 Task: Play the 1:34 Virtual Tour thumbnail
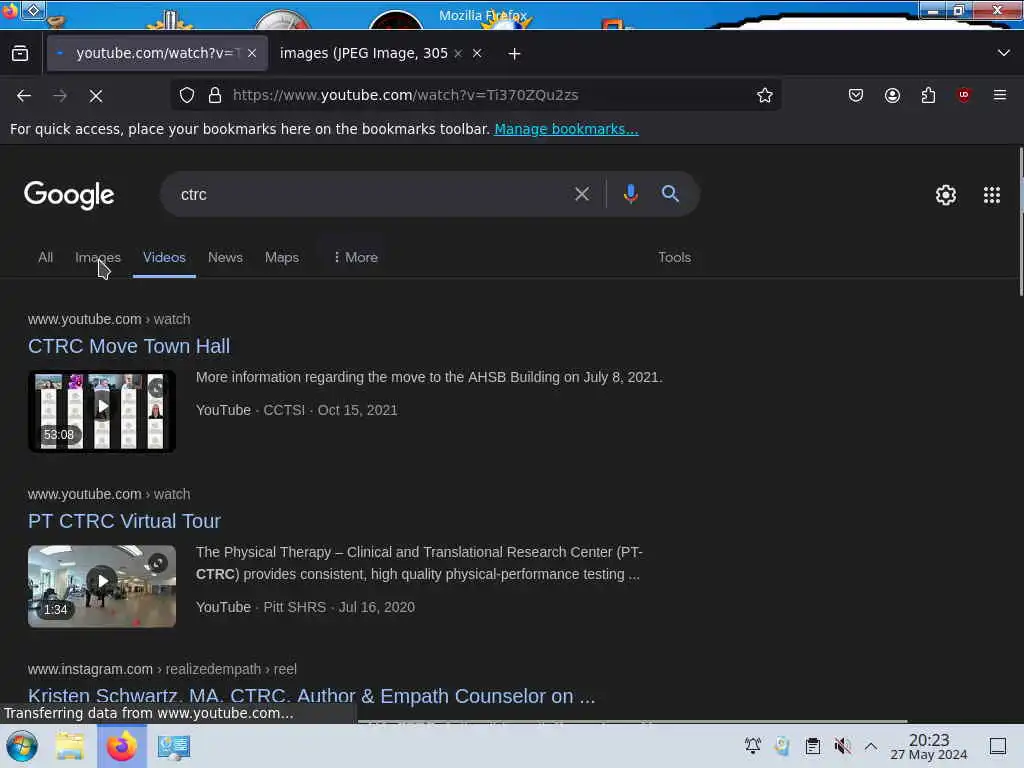[102, 586]
